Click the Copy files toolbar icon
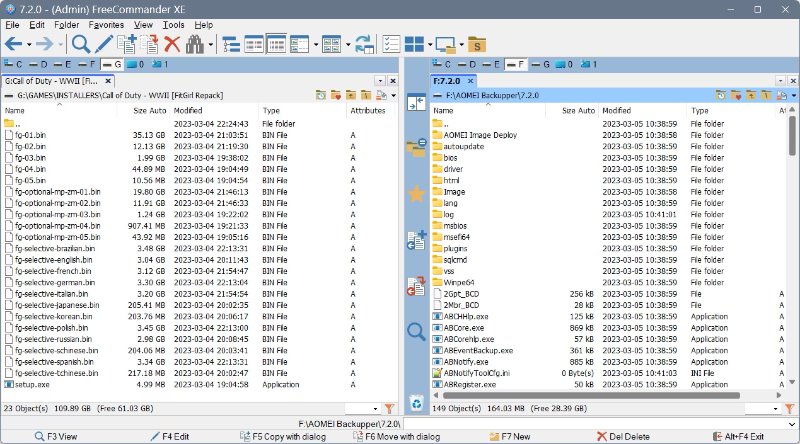Screen dimensions: 800x444 coord(127,44)
